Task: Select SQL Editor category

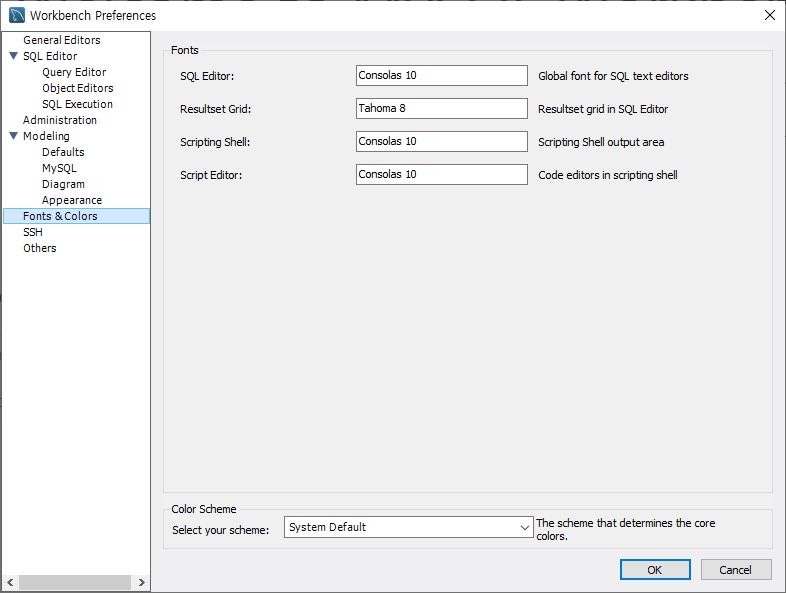Action: [x=50, y=56]
